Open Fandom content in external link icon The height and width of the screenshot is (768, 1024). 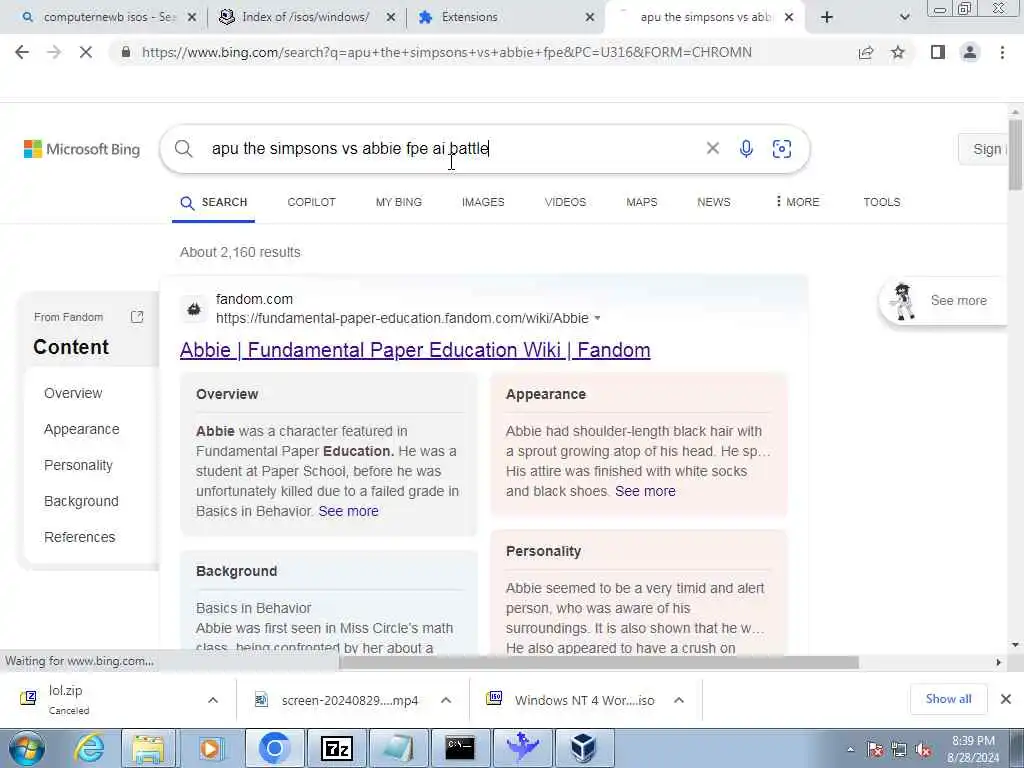(x=137, y=317)
